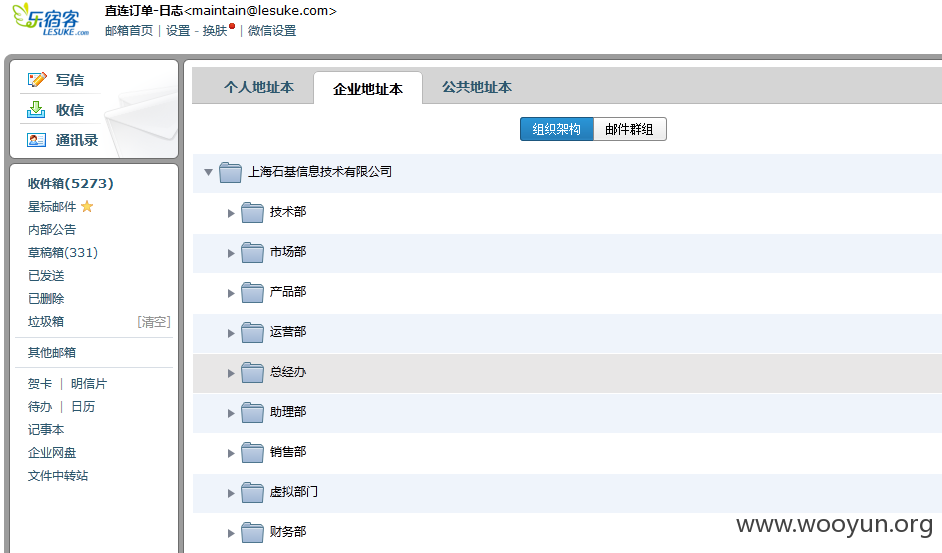Open the 邮箱首页 link
The image size is (942, 553).
[129, 31]
